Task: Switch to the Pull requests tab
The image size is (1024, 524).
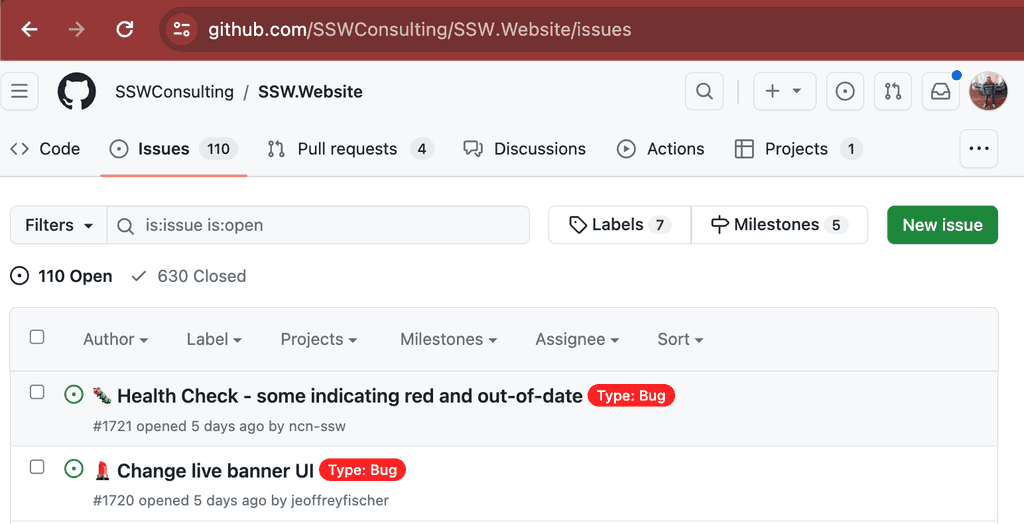Action: [348, 149]
